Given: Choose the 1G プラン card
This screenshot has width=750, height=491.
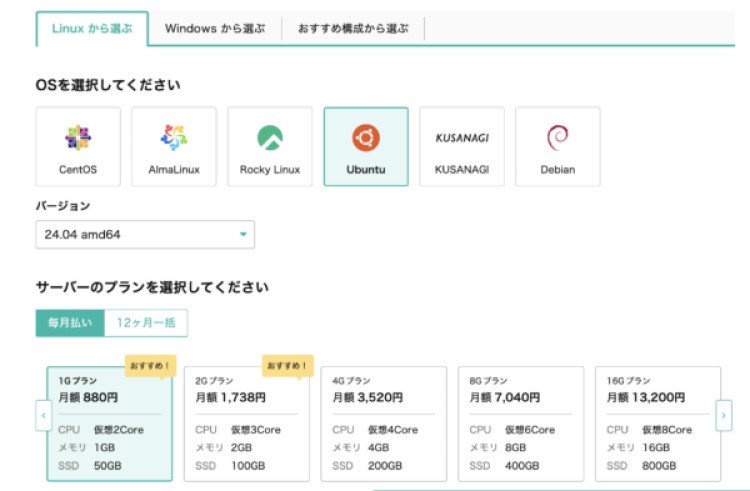Looking at the screenshot, I should (110, 424).
